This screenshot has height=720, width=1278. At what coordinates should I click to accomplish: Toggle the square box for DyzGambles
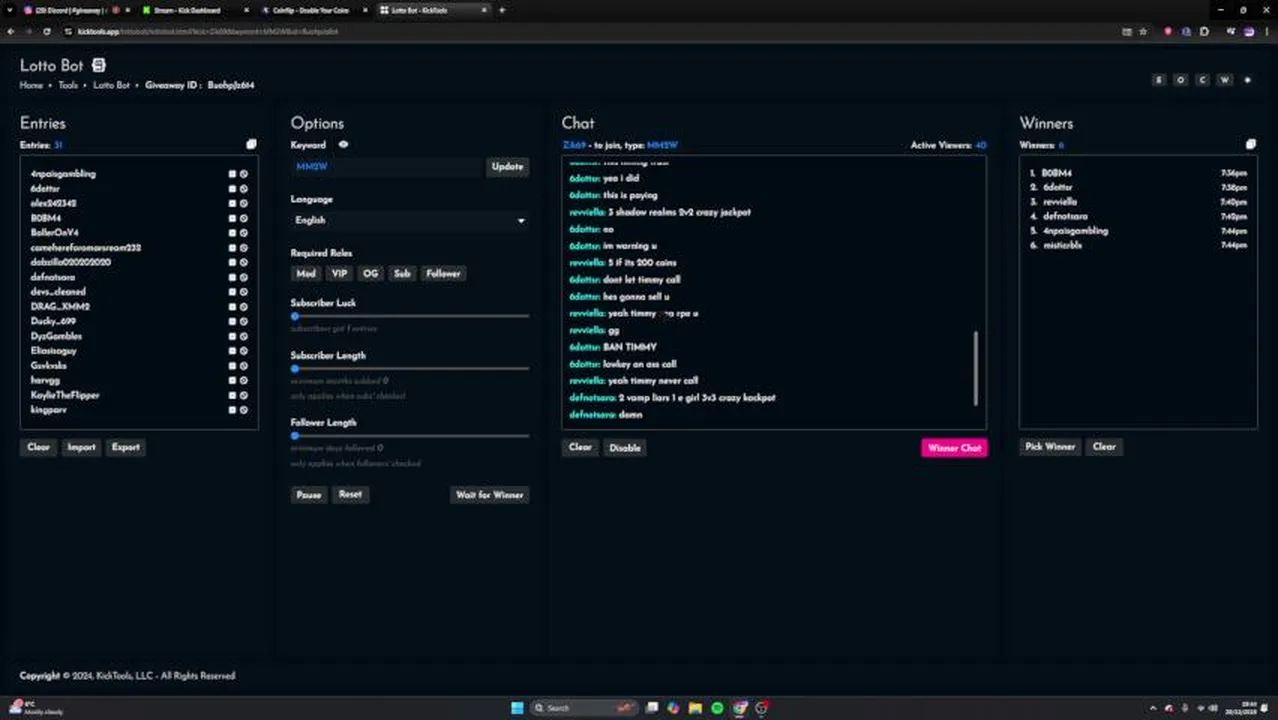coord(232,336)
